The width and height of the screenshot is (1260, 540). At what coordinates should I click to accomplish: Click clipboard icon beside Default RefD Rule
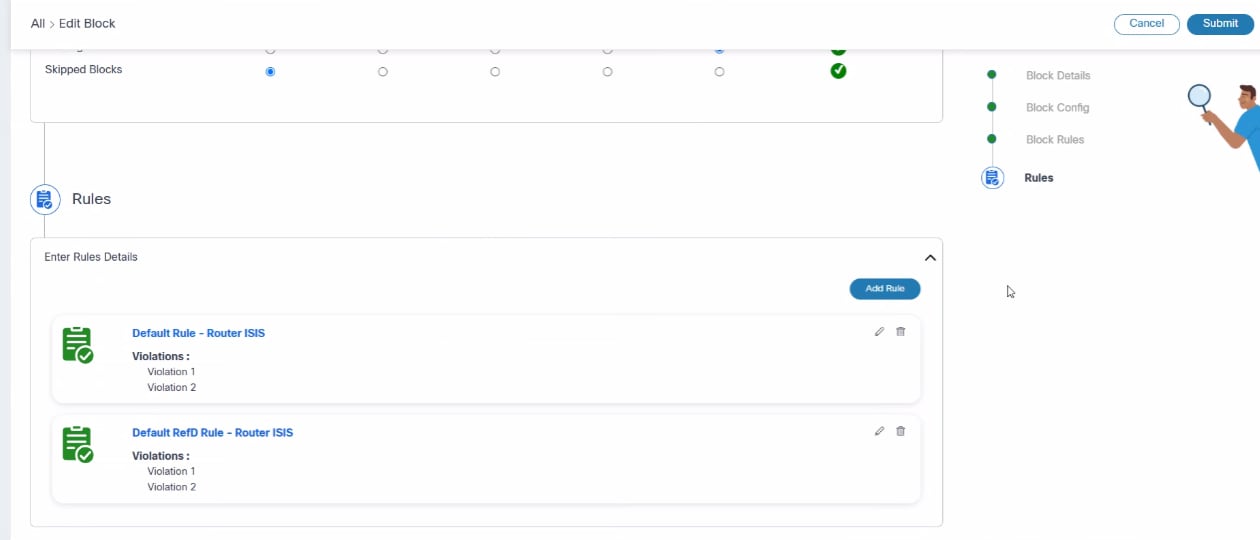77,444
